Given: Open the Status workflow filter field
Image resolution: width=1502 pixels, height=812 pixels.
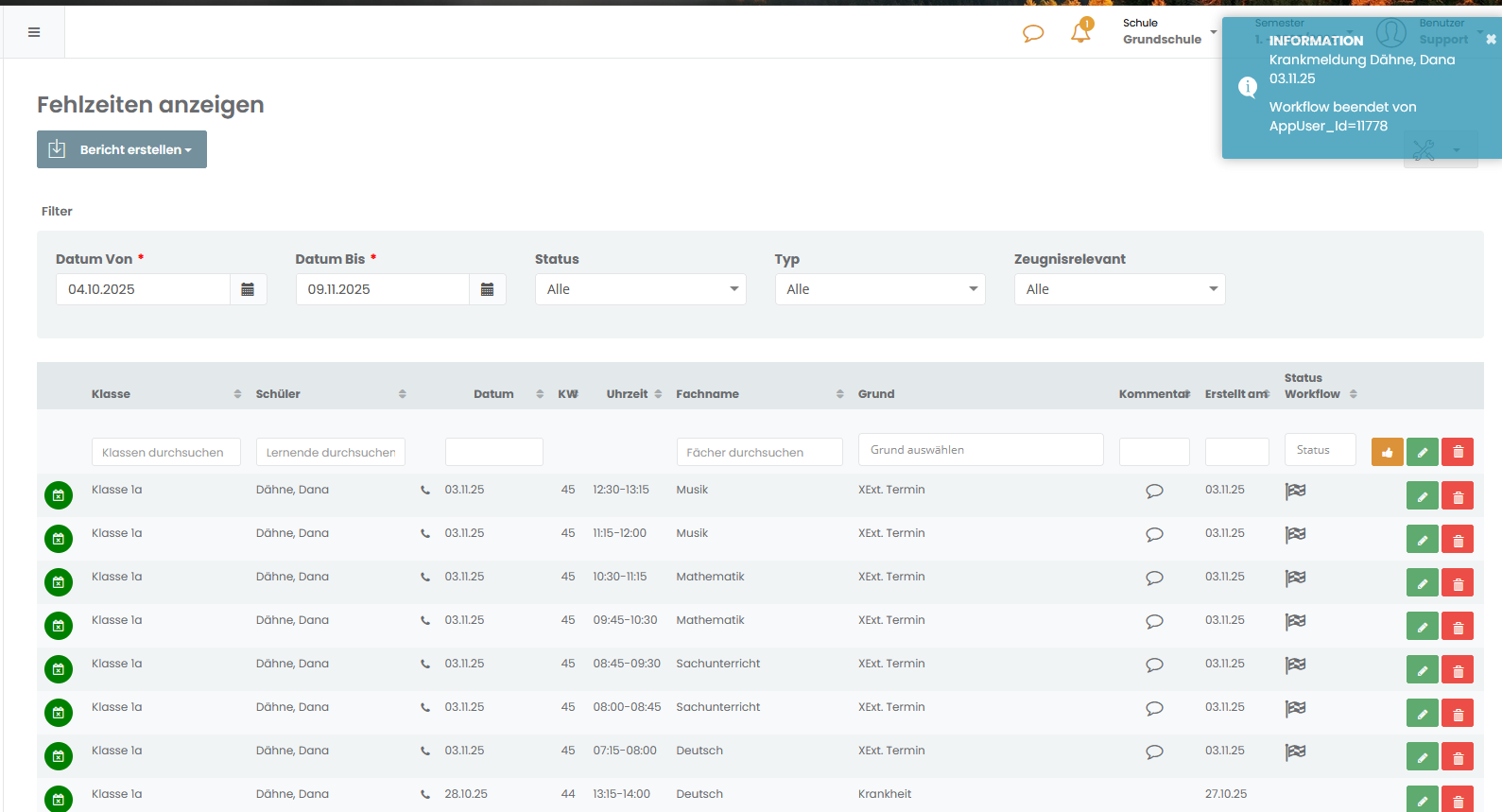Looking at the screenshot, I should pos(1320,450).
